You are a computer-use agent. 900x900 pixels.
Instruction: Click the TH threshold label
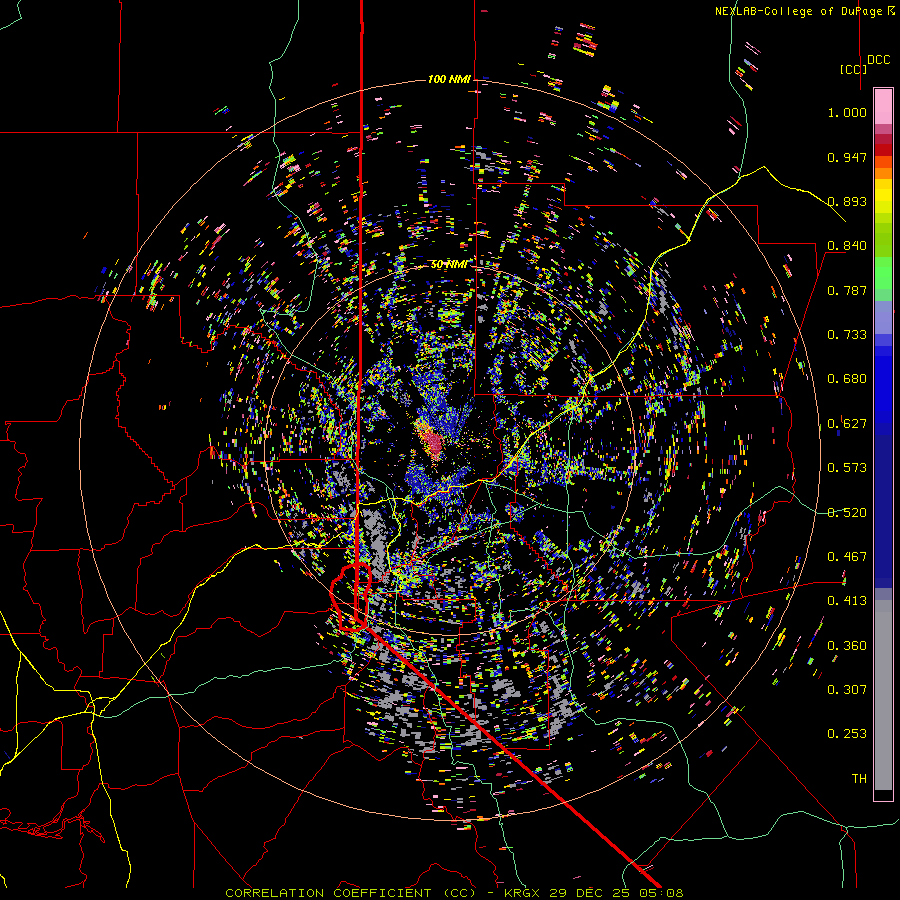(859, 779)
